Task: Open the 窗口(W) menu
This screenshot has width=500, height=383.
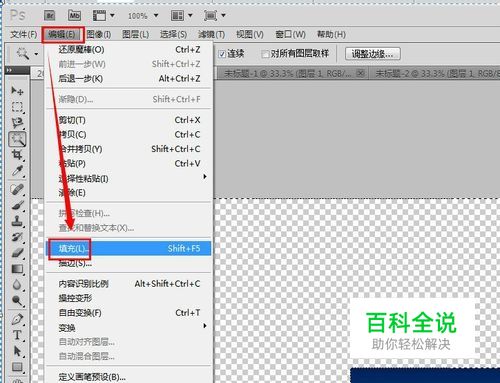Action: pos(290,34)
